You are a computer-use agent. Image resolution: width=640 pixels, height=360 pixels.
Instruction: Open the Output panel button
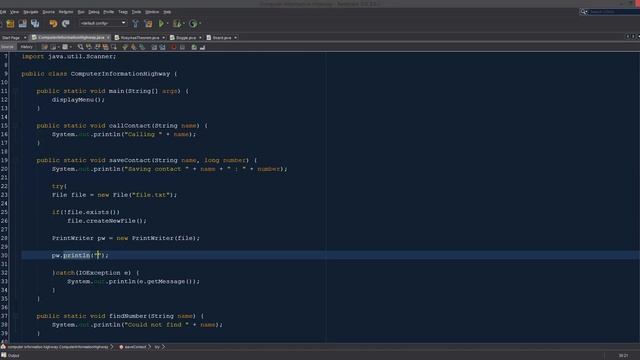tap(10, 356)
